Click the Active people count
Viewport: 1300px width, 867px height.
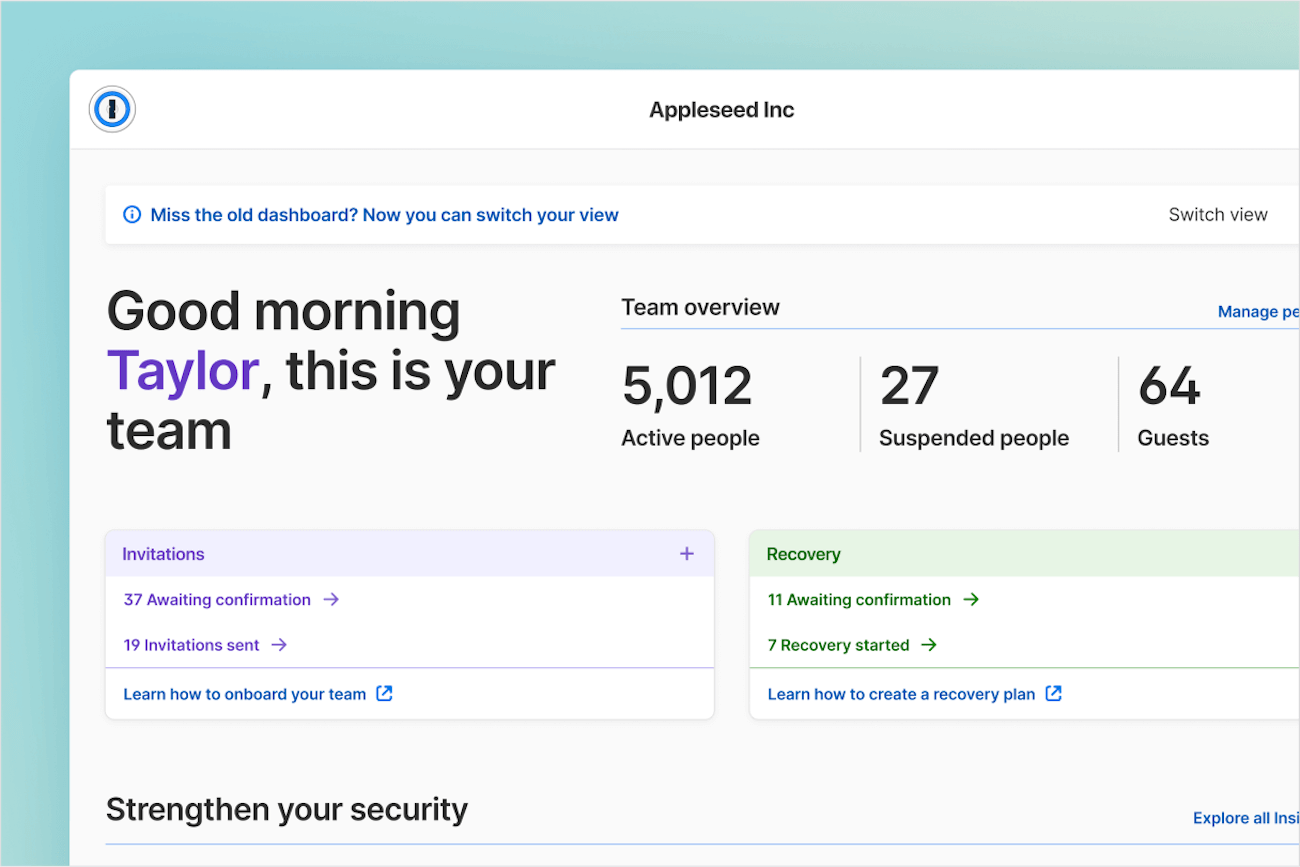pyautogui.click(x=687, y=387)
